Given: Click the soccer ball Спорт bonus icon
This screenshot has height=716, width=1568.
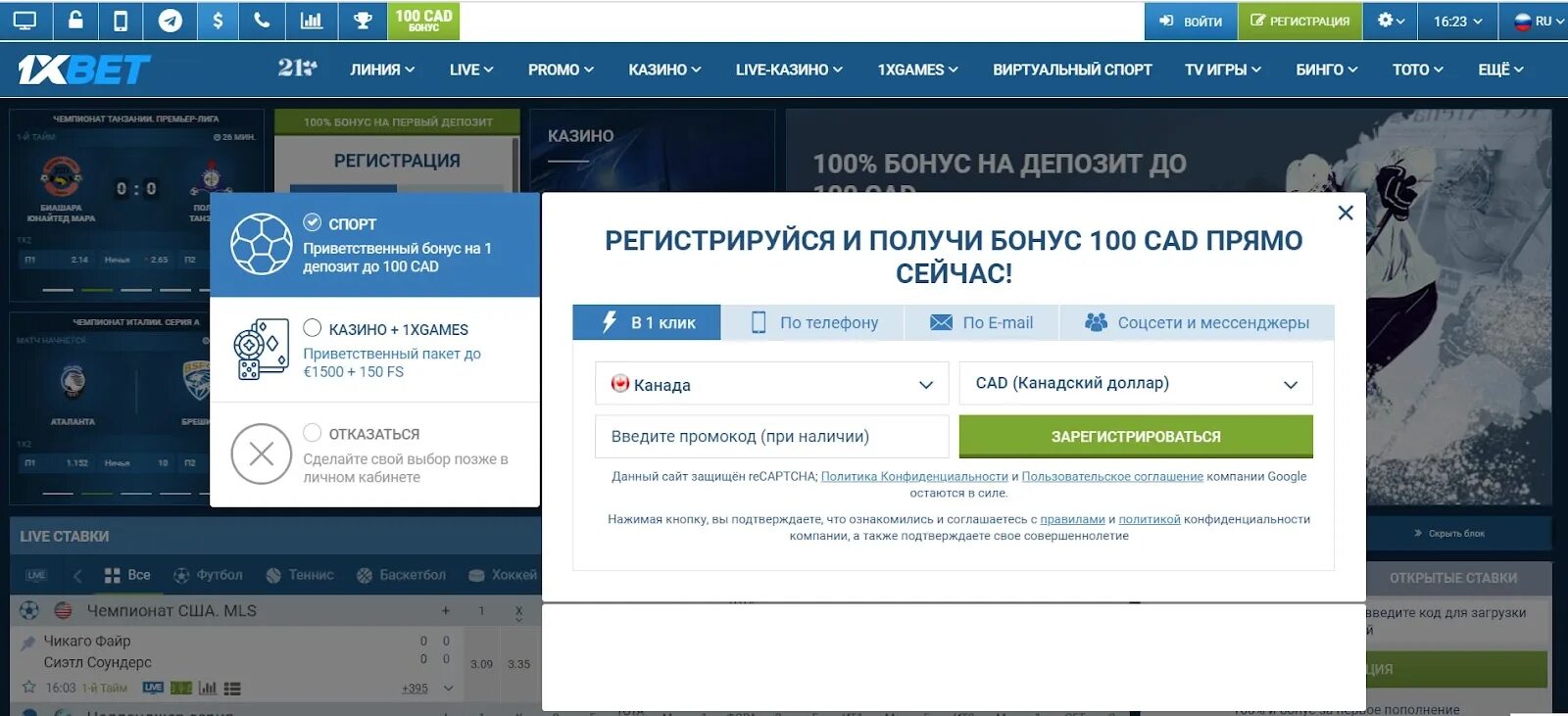Looking at the screenshot, I should (262, 244).
